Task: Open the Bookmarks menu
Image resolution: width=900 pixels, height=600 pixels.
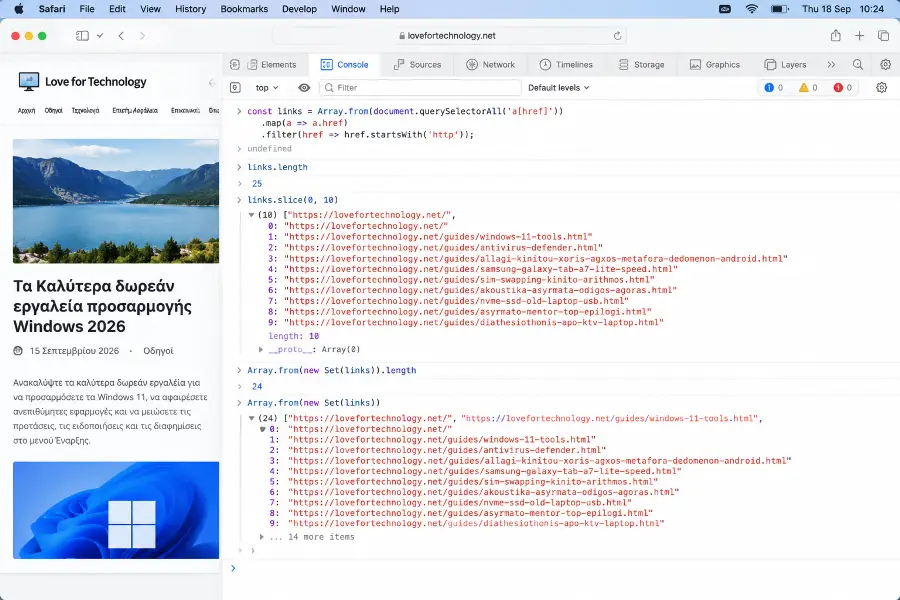Action: [244, 9]
